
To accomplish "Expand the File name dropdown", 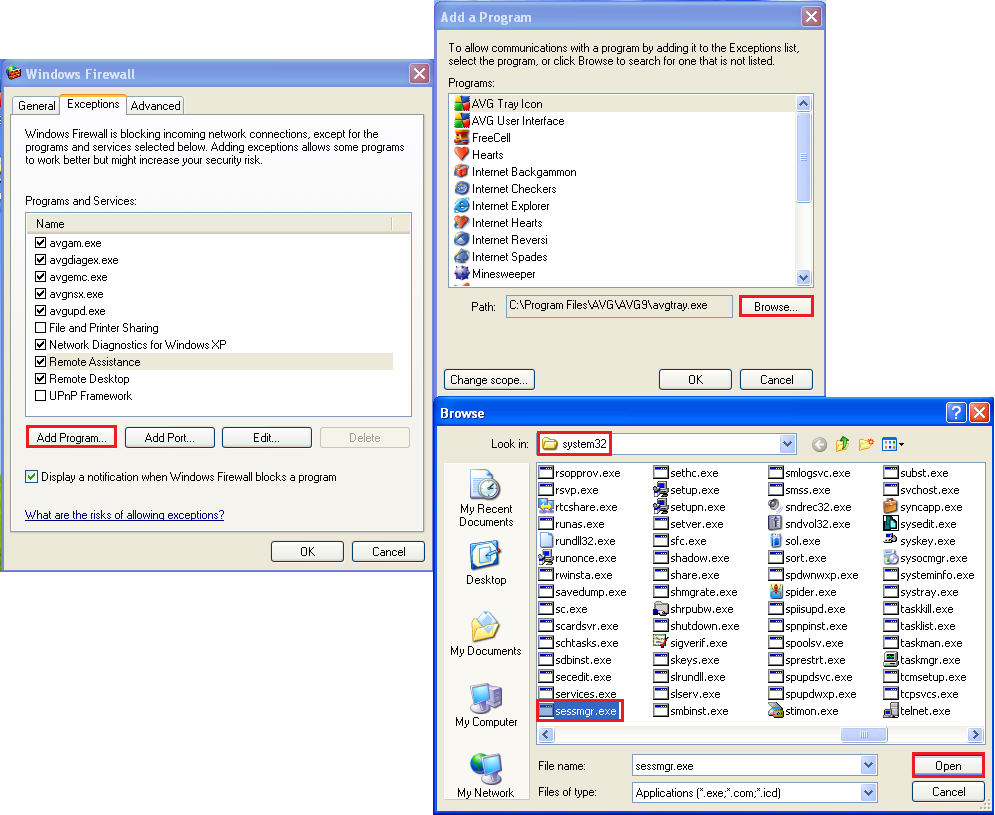I will click(869, 765).
